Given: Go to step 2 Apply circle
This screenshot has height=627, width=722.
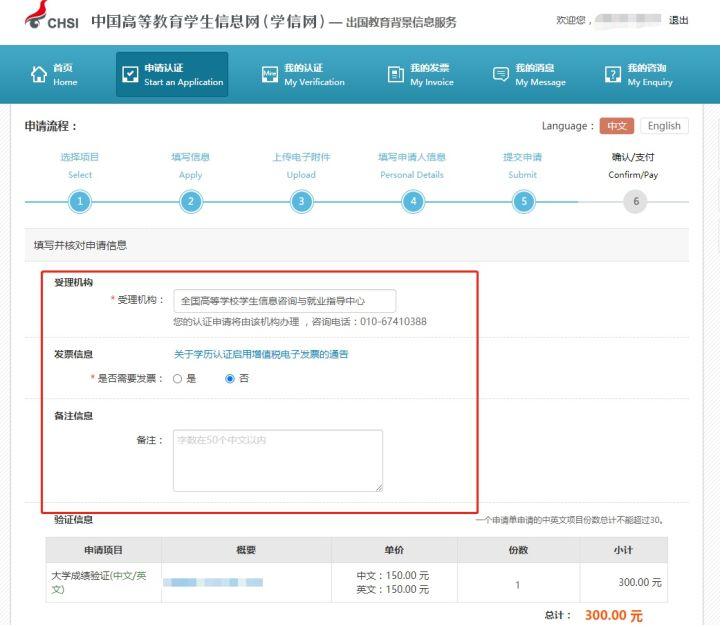Looking at the screenshot, I should pyautogui.click(x=191, y=202).
